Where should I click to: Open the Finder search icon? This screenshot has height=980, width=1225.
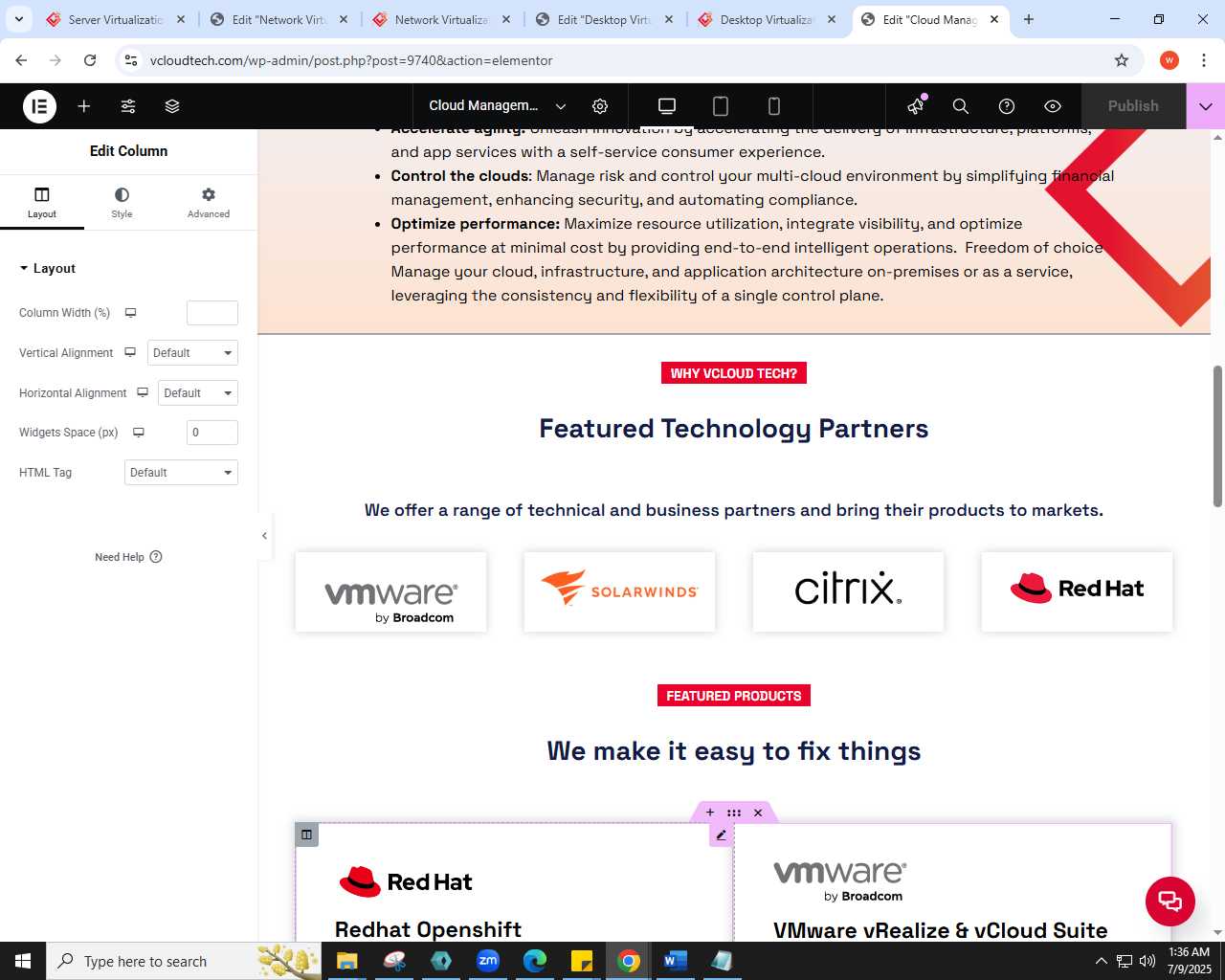tap(961, 106)
